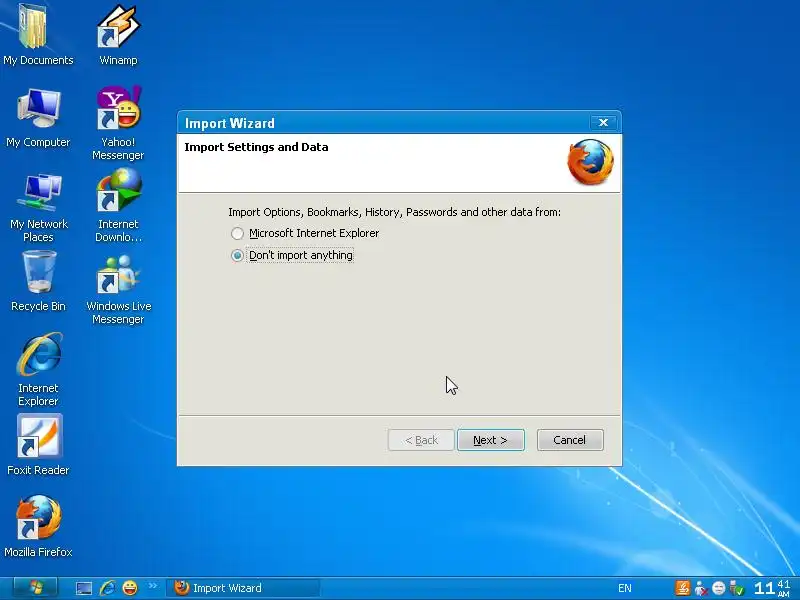This screenshot has width=800, height=600.
Task: Select the My Computer desktop icon
Action: (x=38, y=117)
